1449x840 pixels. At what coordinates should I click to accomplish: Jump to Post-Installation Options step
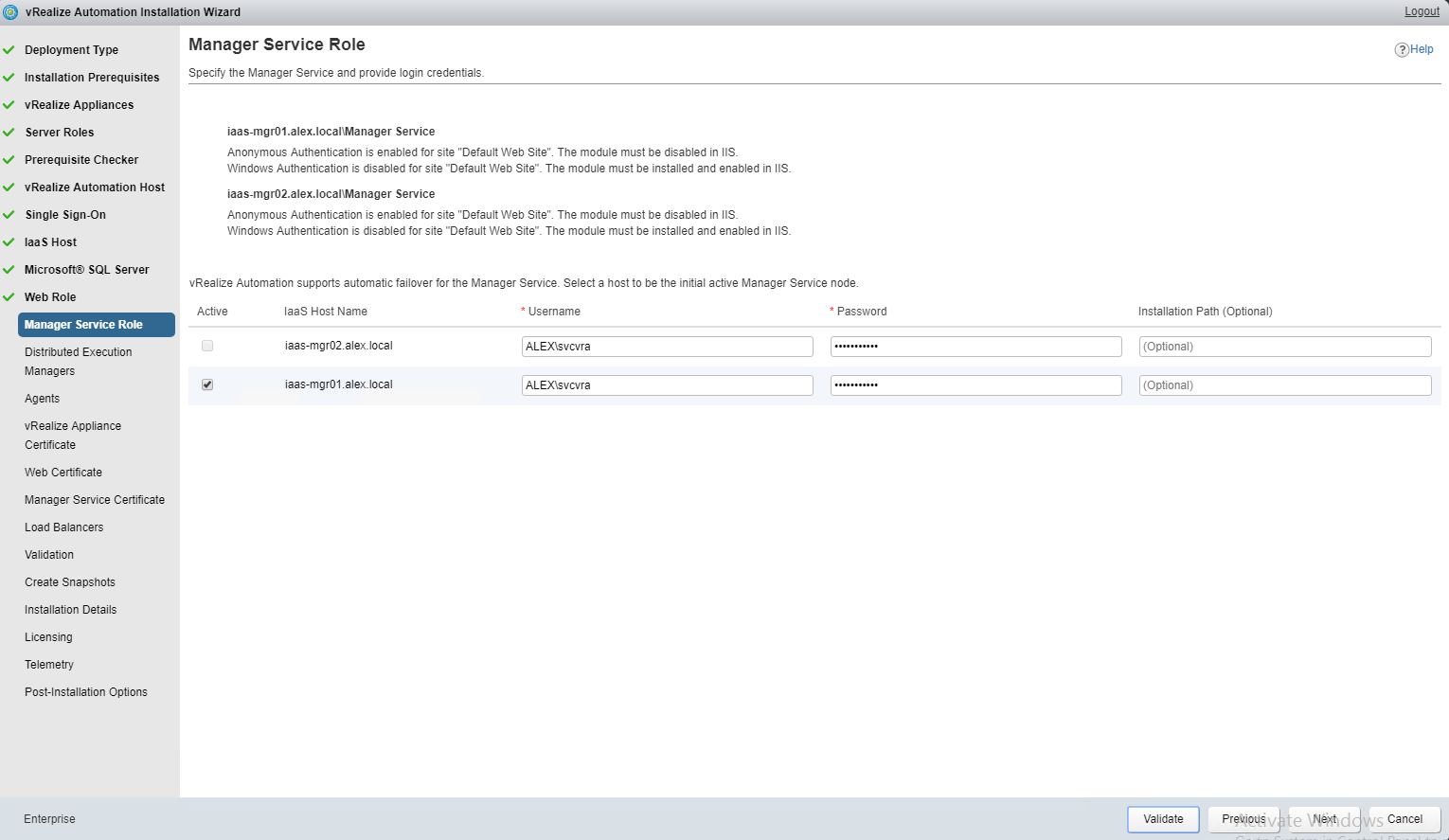[86, 692]
